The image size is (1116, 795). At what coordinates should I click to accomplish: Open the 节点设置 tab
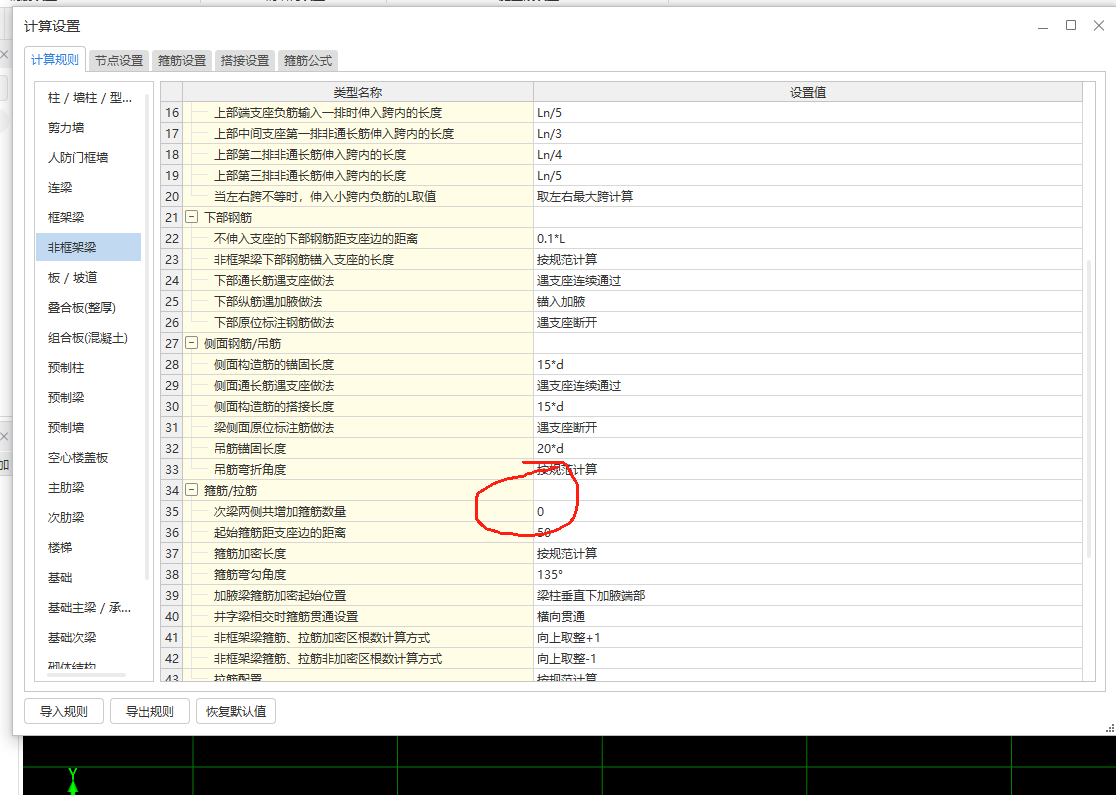(x=119, y=60)
